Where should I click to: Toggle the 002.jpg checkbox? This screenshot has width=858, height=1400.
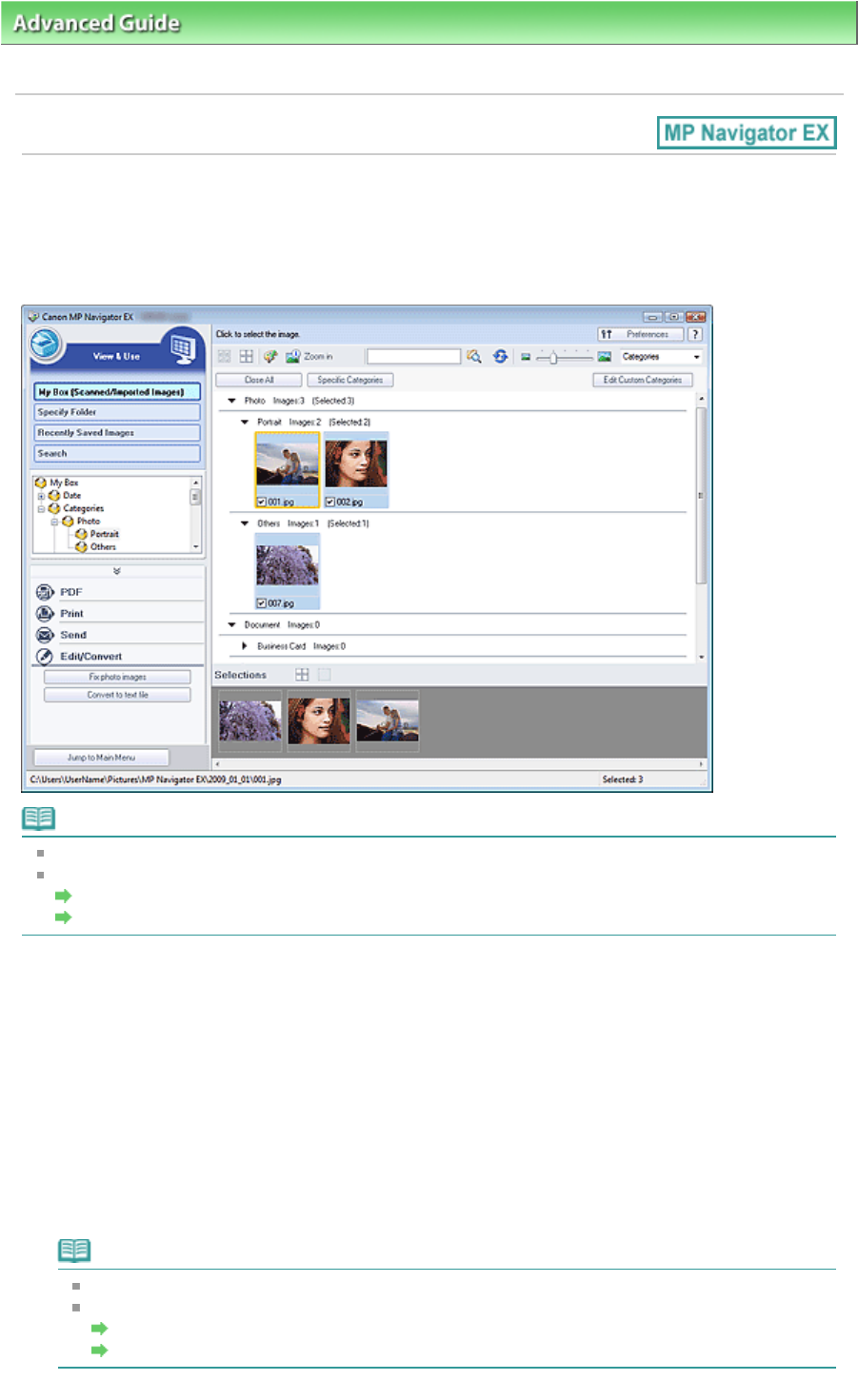click(x=330, y=502)
